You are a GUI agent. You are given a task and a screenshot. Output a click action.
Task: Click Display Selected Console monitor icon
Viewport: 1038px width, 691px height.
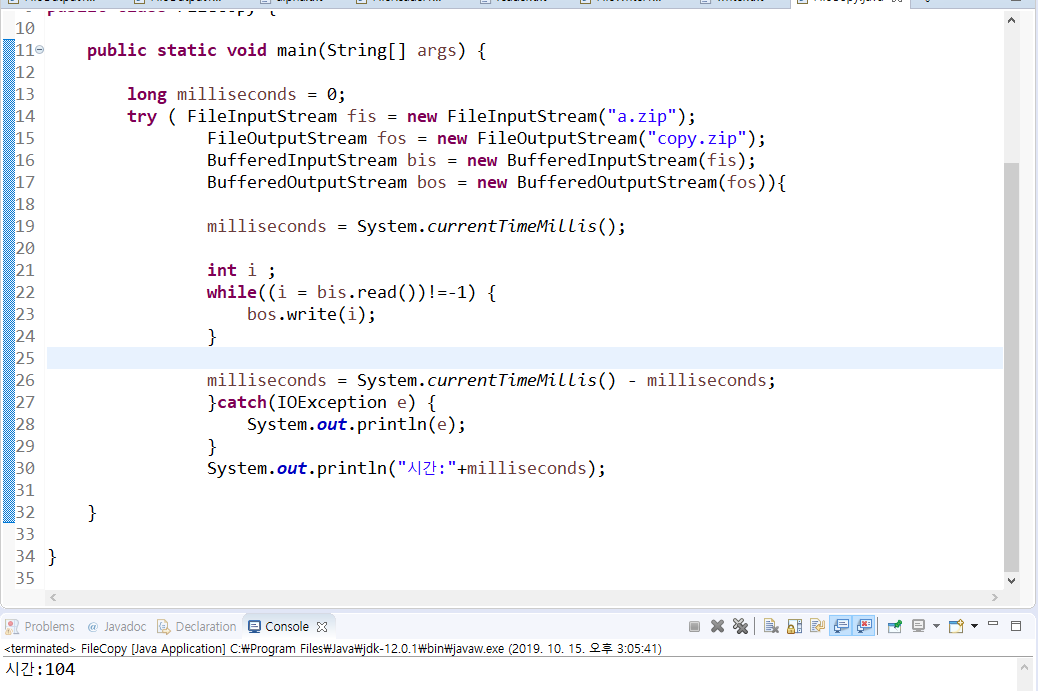tap(919, 626)
